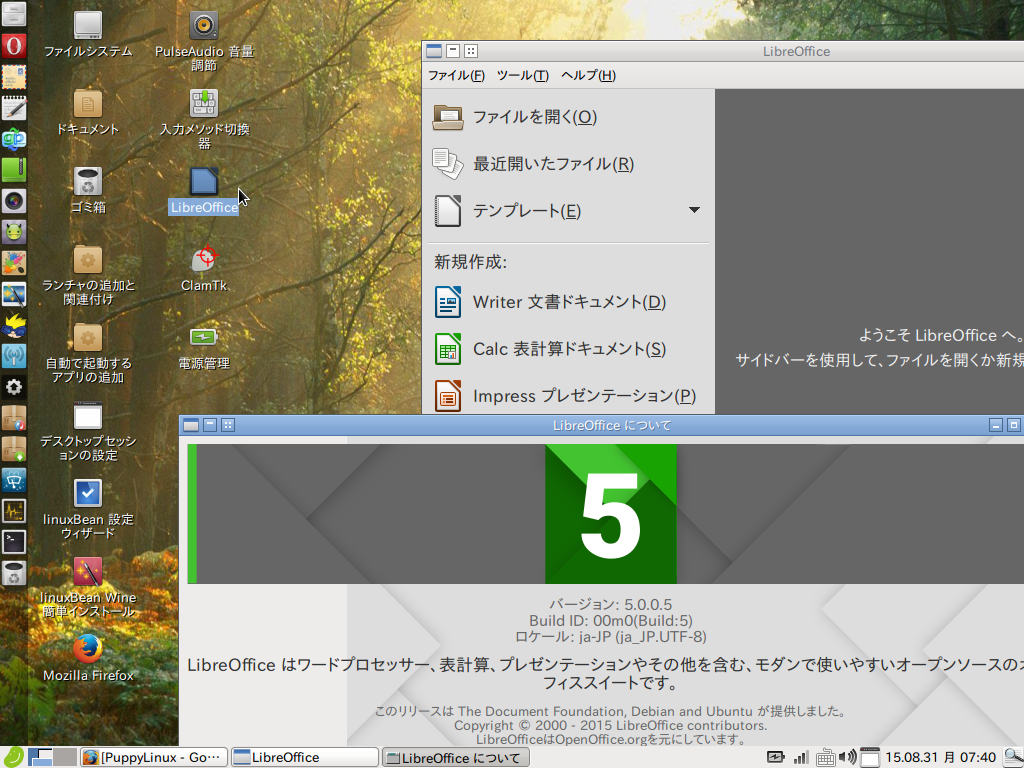The image size is (1024, 768).
Task: Open the file cabinet icon atop dock
Action: click(x=14, y=14)
